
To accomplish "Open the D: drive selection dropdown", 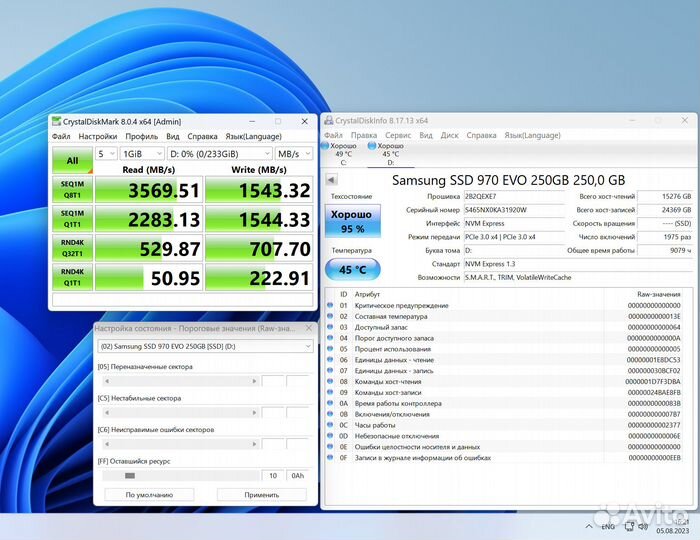I will tap(220, 154).
